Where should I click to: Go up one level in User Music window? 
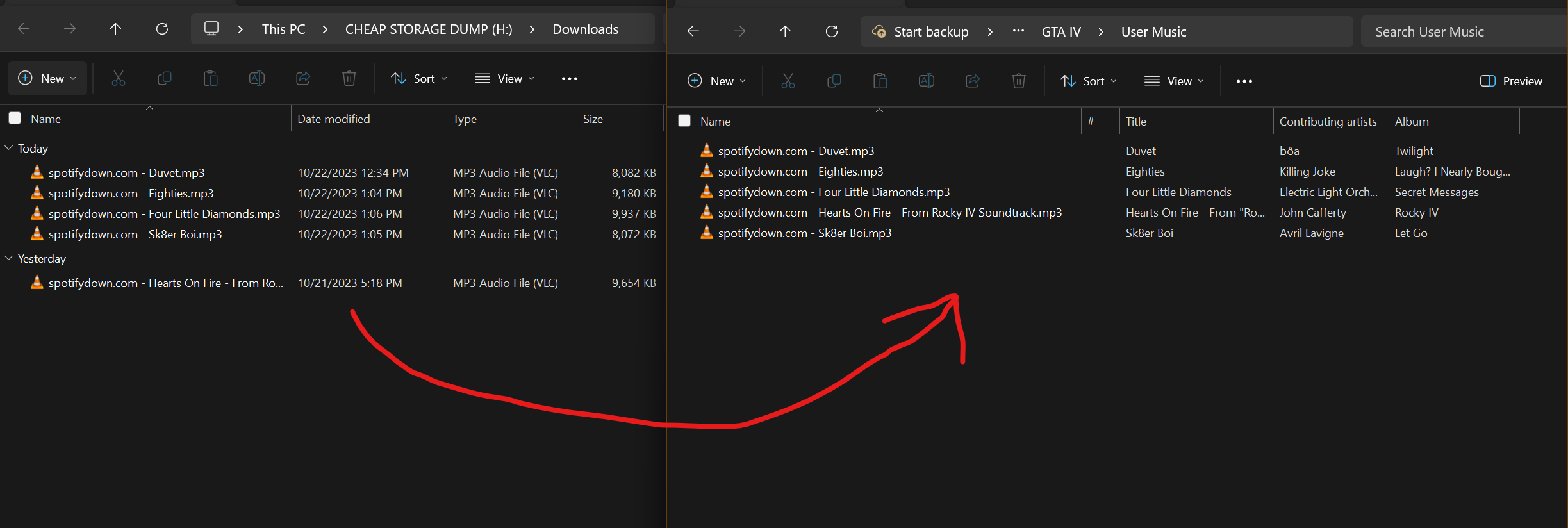tap(785, 31)
